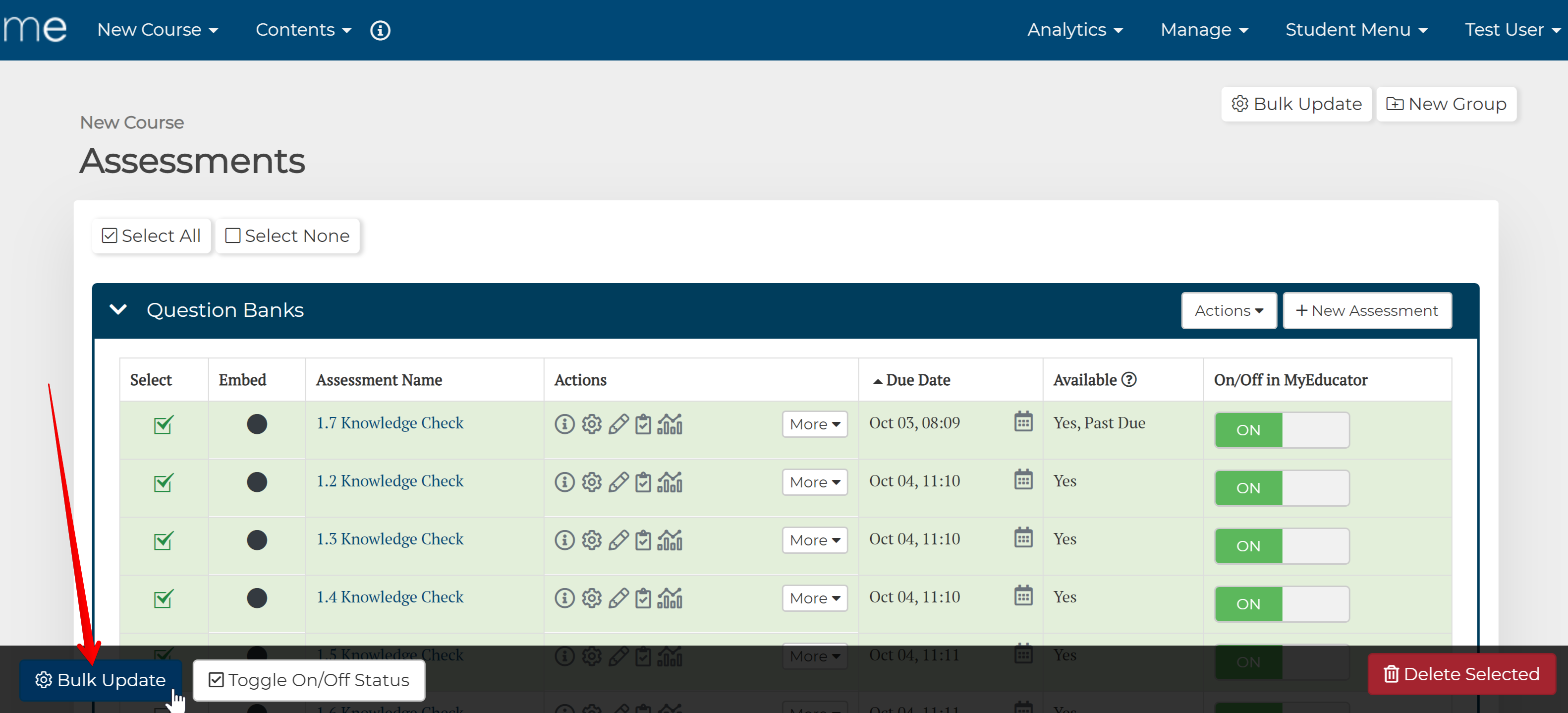Open the 1.4 Knowledge Check link
The height and width of the screenshot is (713, 1568).
click(390, 596)
